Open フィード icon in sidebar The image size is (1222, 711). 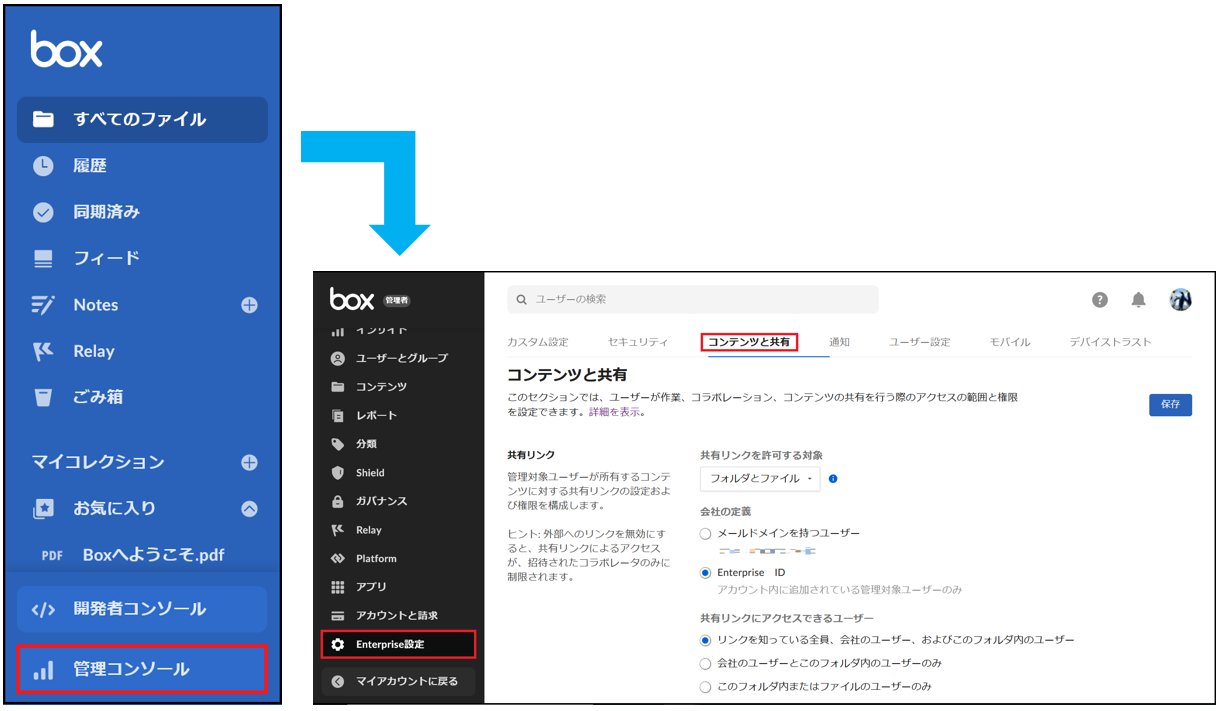coord(43,258)
